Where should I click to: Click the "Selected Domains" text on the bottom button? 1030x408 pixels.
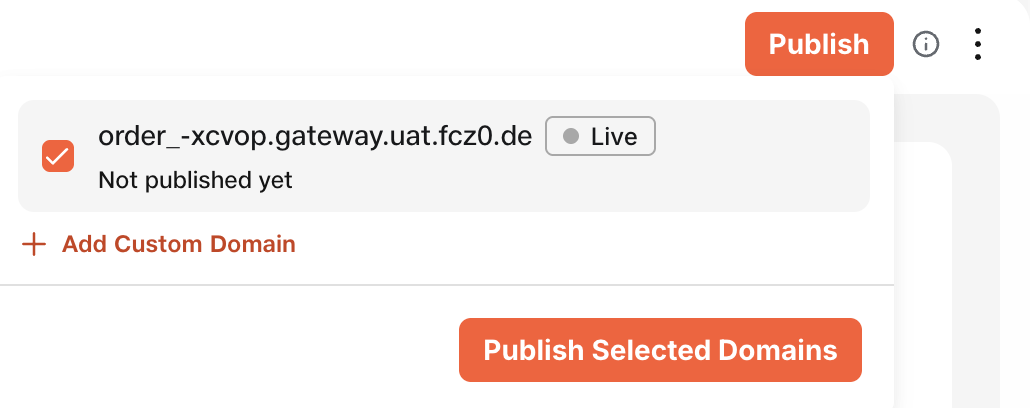[x=714, y=350]
